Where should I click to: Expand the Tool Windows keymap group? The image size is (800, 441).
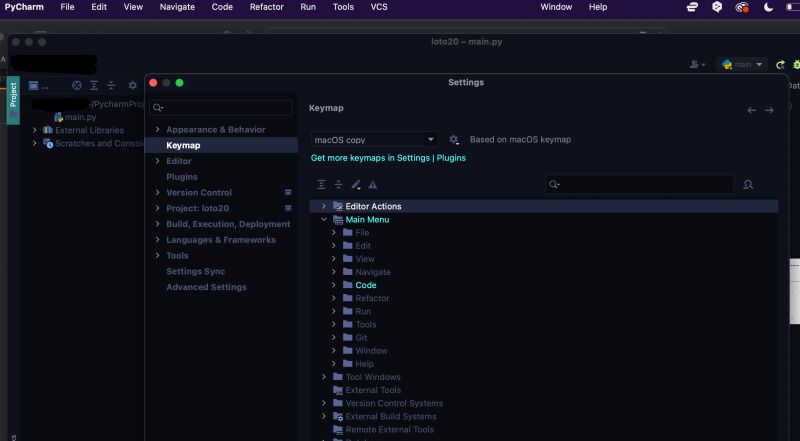(323, 377)
